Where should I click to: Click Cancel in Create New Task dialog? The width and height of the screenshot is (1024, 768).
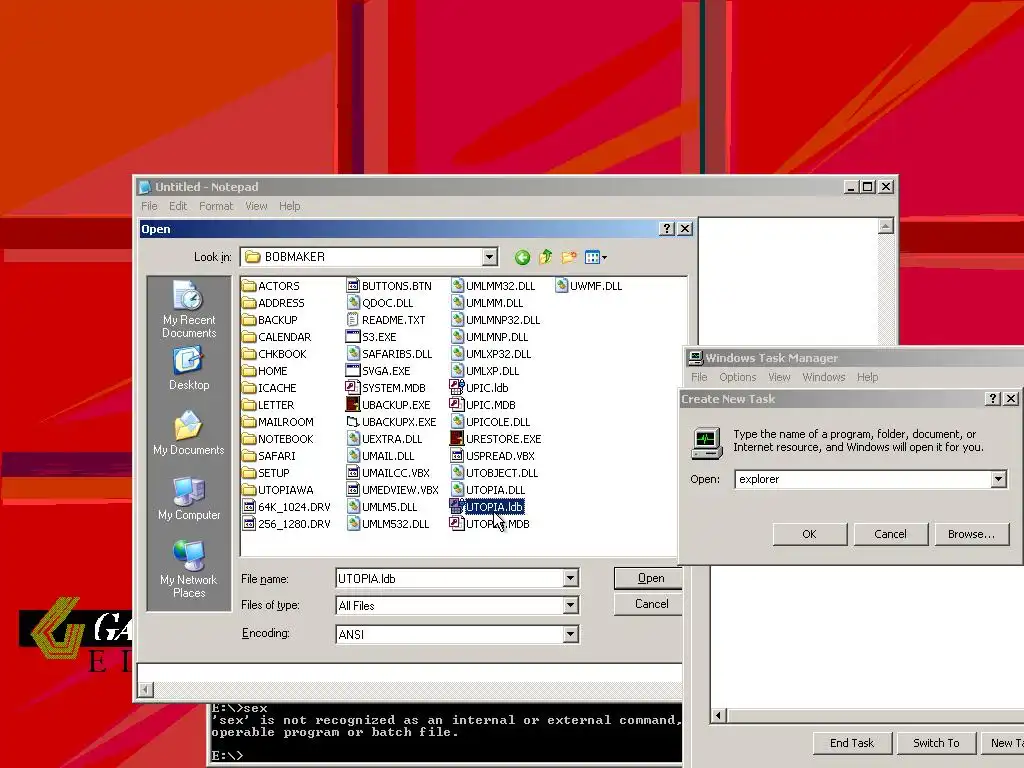[x=891, y=534]
